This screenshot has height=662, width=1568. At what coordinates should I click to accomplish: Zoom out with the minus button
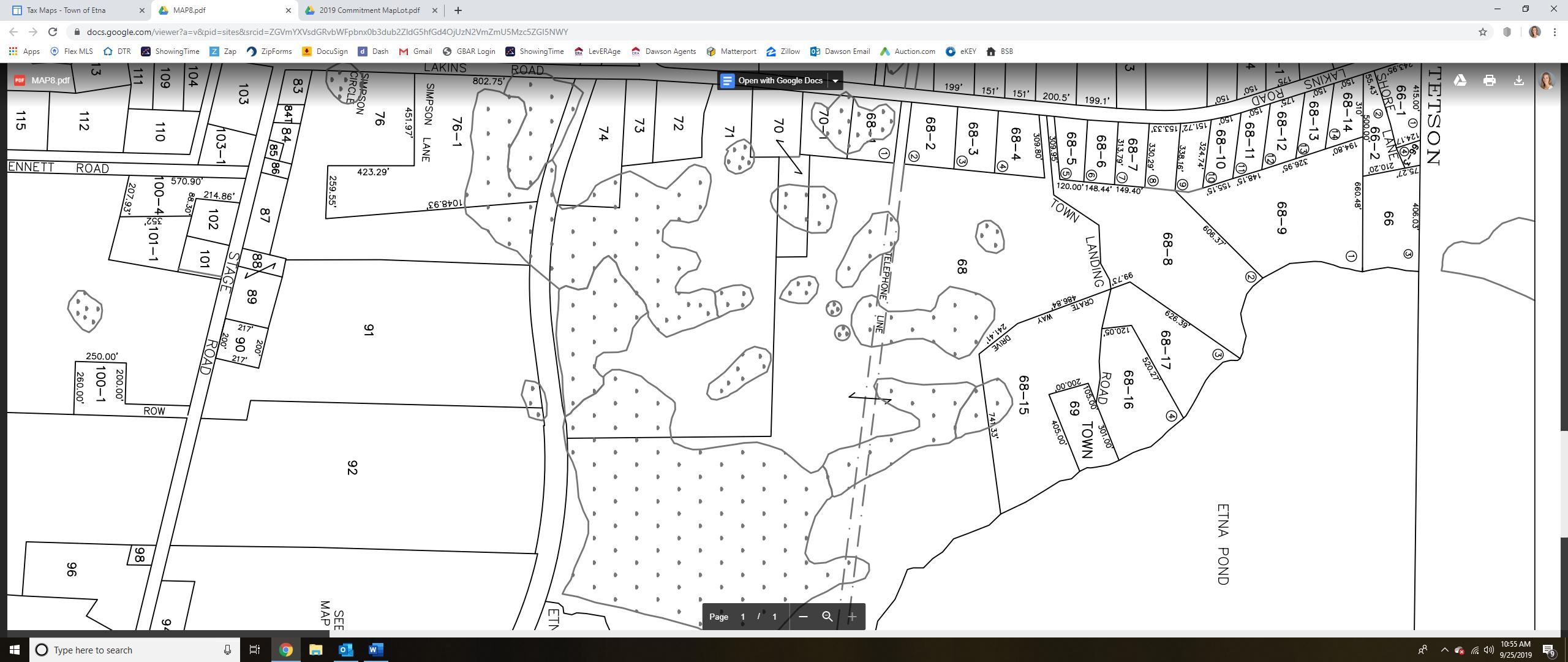click(x=803, y=617)
